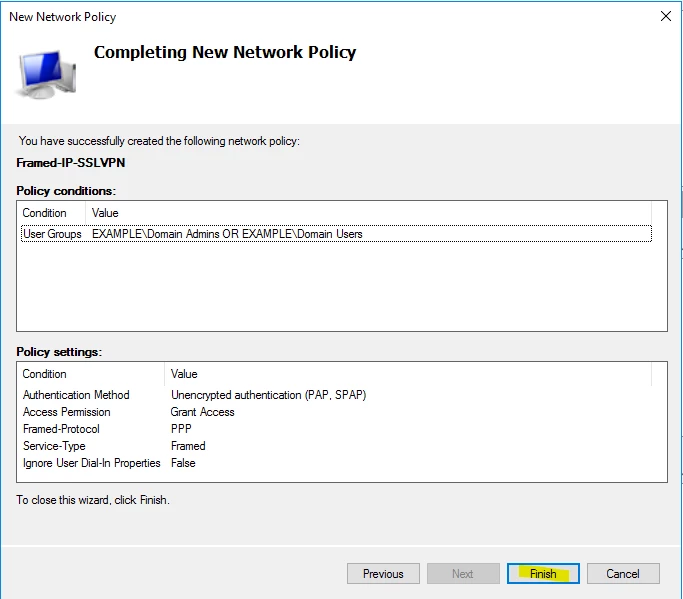
Task: Close the New Network Policy dialog
Action: click(666, 17)
